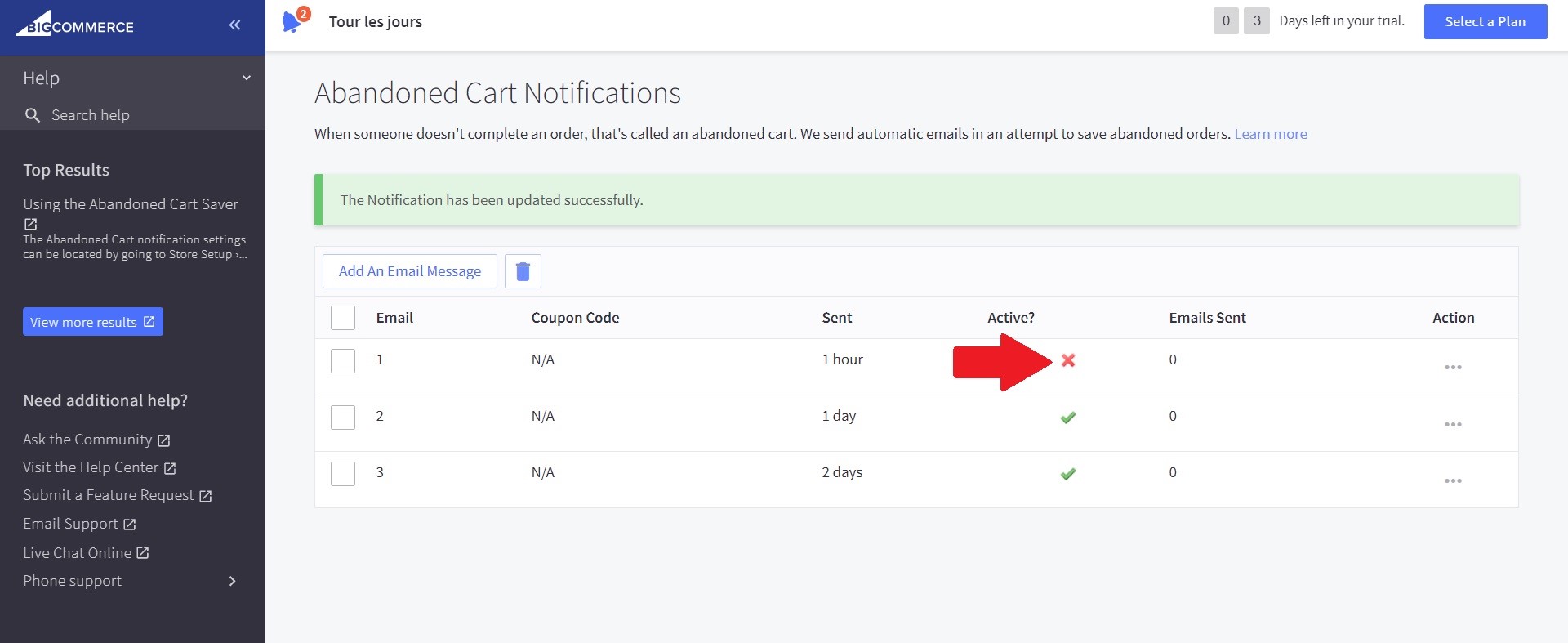Open action menu for email 1
This screenshot has height=643, width=1568.
pos(1452,368)
